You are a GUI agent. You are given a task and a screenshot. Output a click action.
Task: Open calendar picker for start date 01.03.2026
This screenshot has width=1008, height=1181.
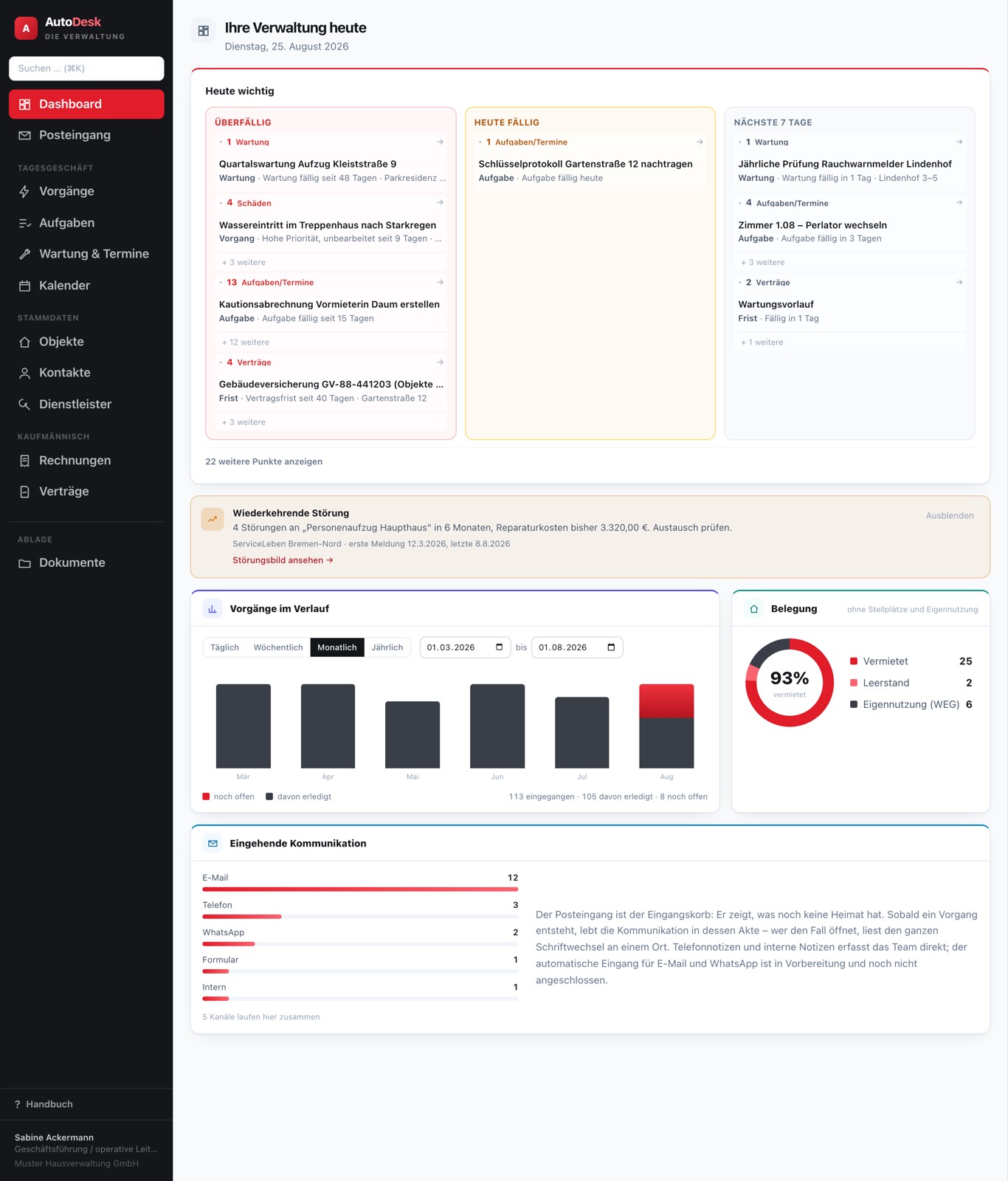coord(500,647)
